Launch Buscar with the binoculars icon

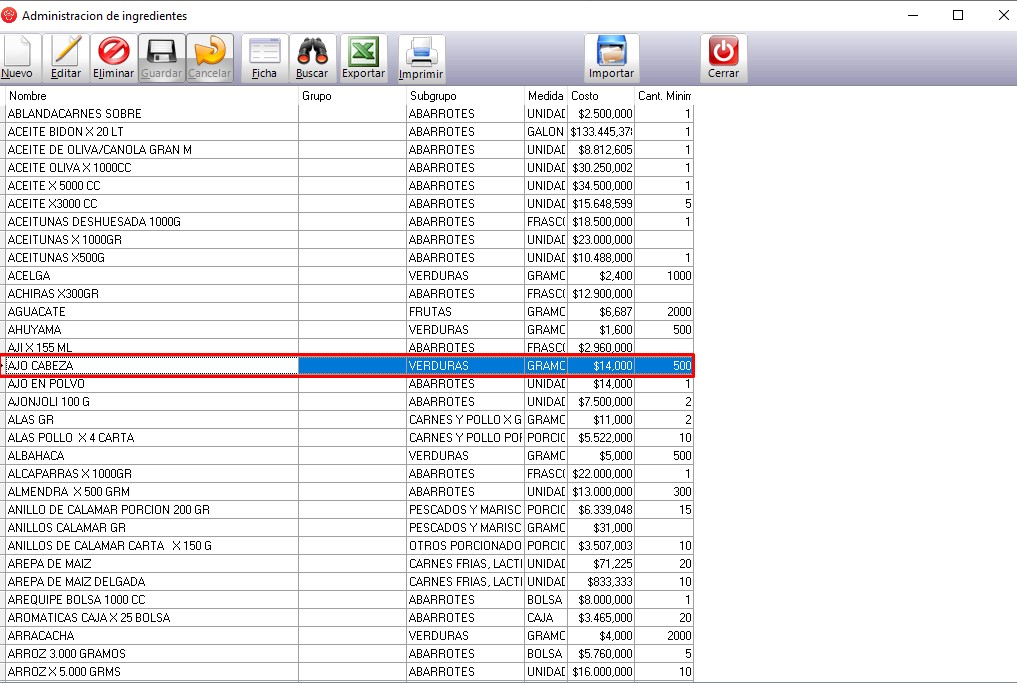point(312,58)
